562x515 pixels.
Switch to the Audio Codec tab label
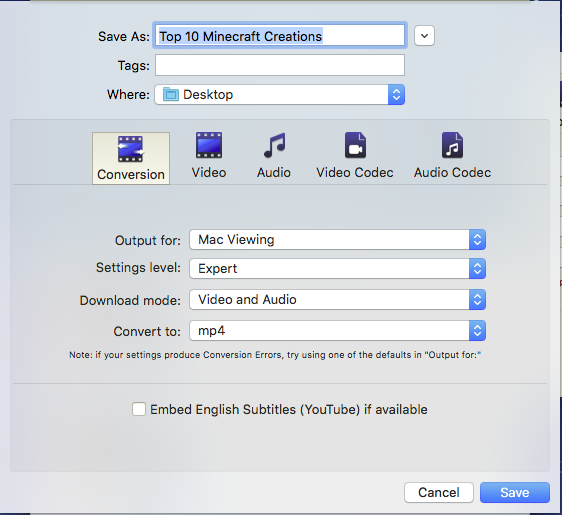[x=452, y=173]
